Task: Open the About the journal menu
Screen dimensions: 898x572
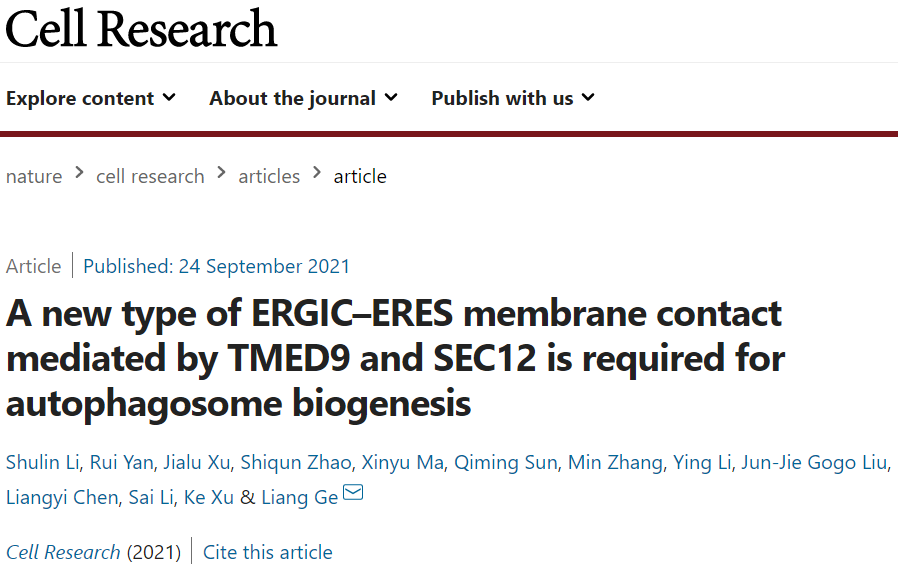Action: pos(303,98)
